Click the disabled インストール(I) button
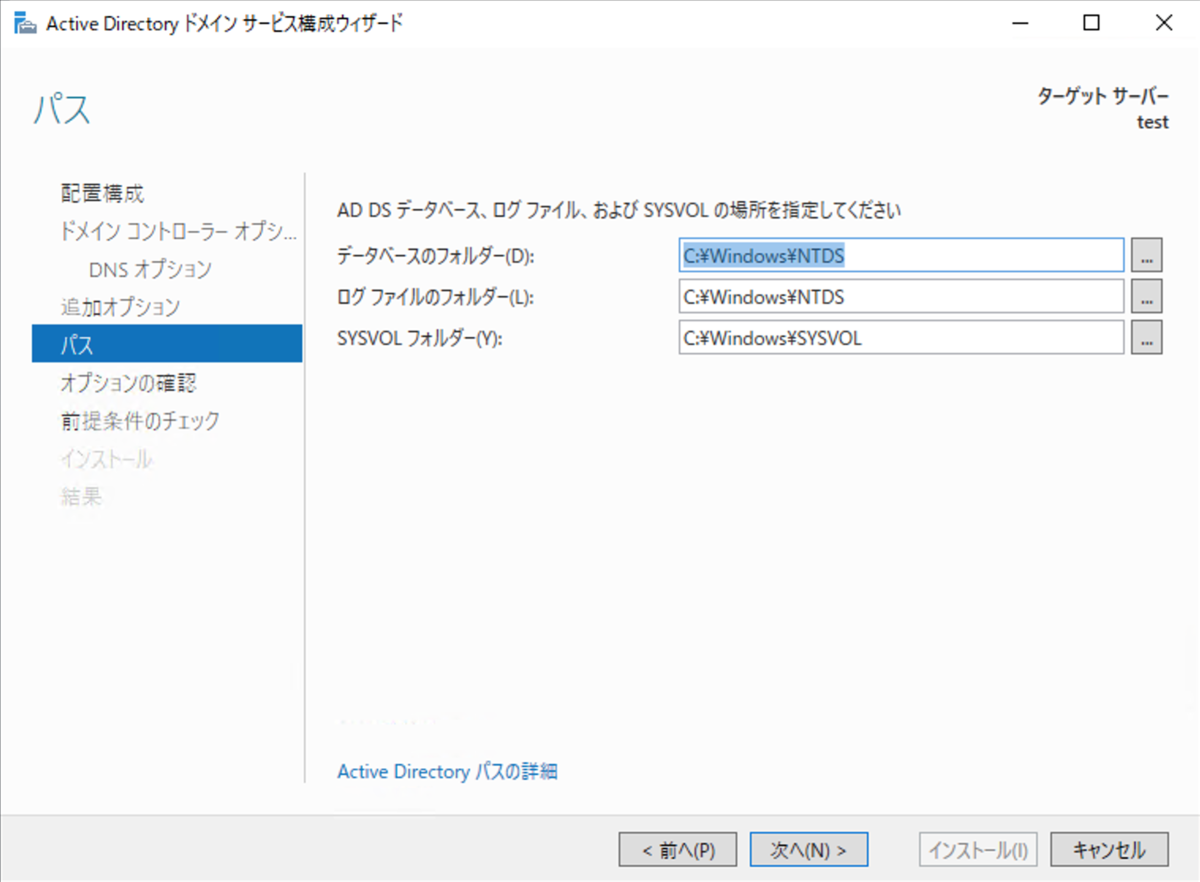The width and height of the screenshot is (1200, 882). tap(977, 849)
